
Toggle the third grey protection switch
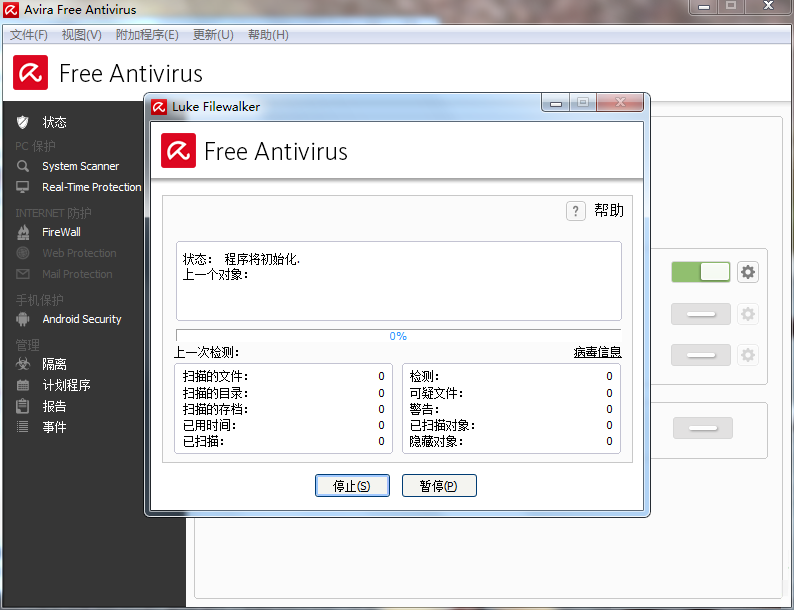tap(701, 355)
